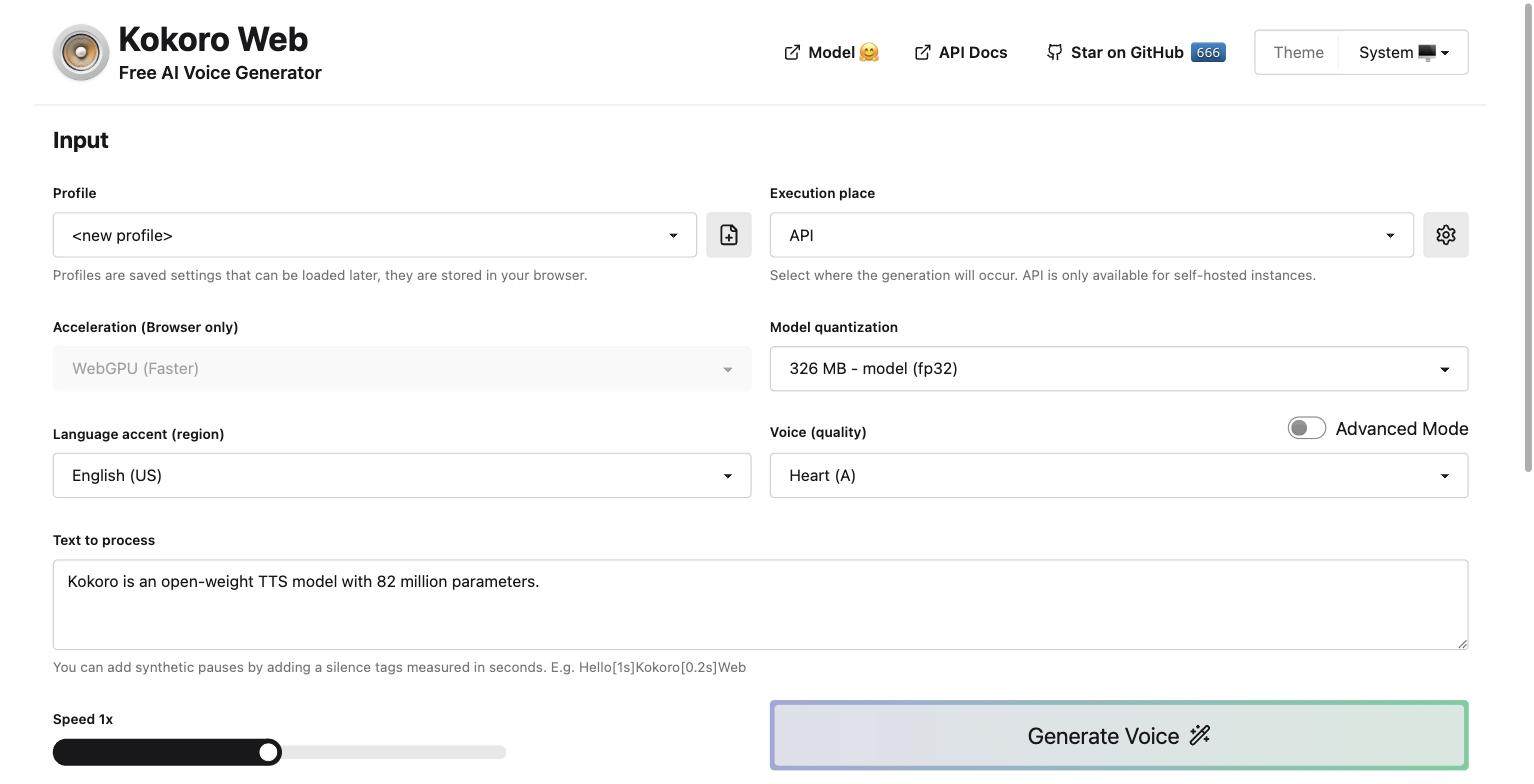The image size is (1534, 784).
Task: Open the Execution place dropdown
Action: click(1092, 235)
